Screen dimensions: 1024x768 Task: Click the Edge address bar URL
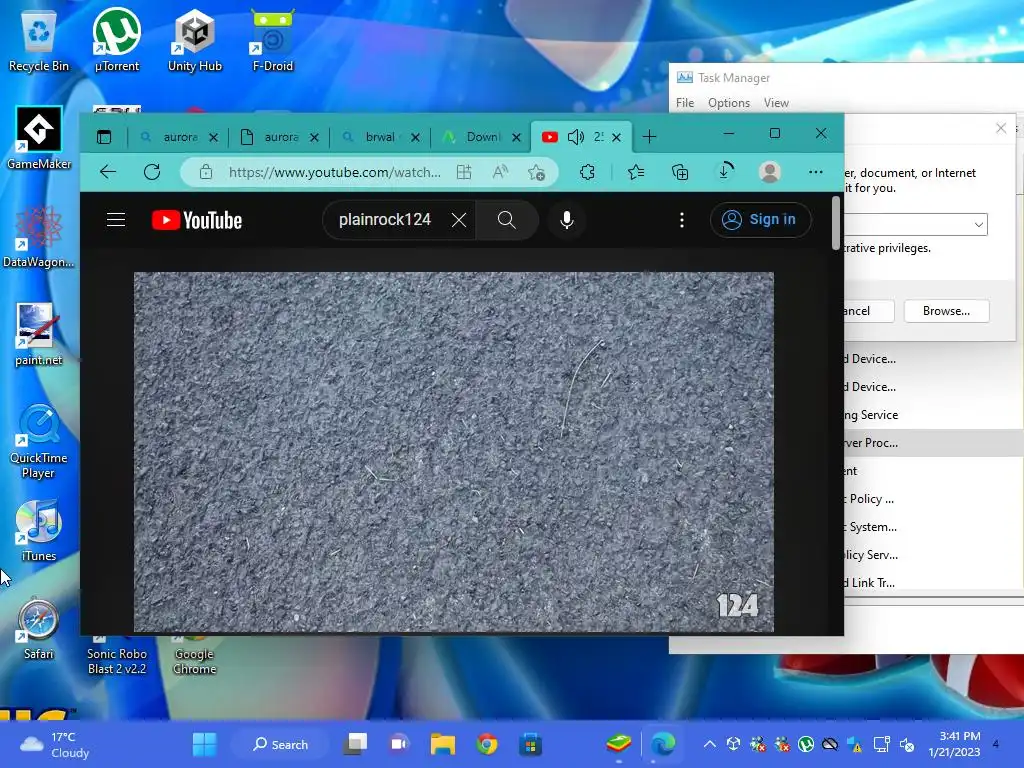click(x=334, y=172)
